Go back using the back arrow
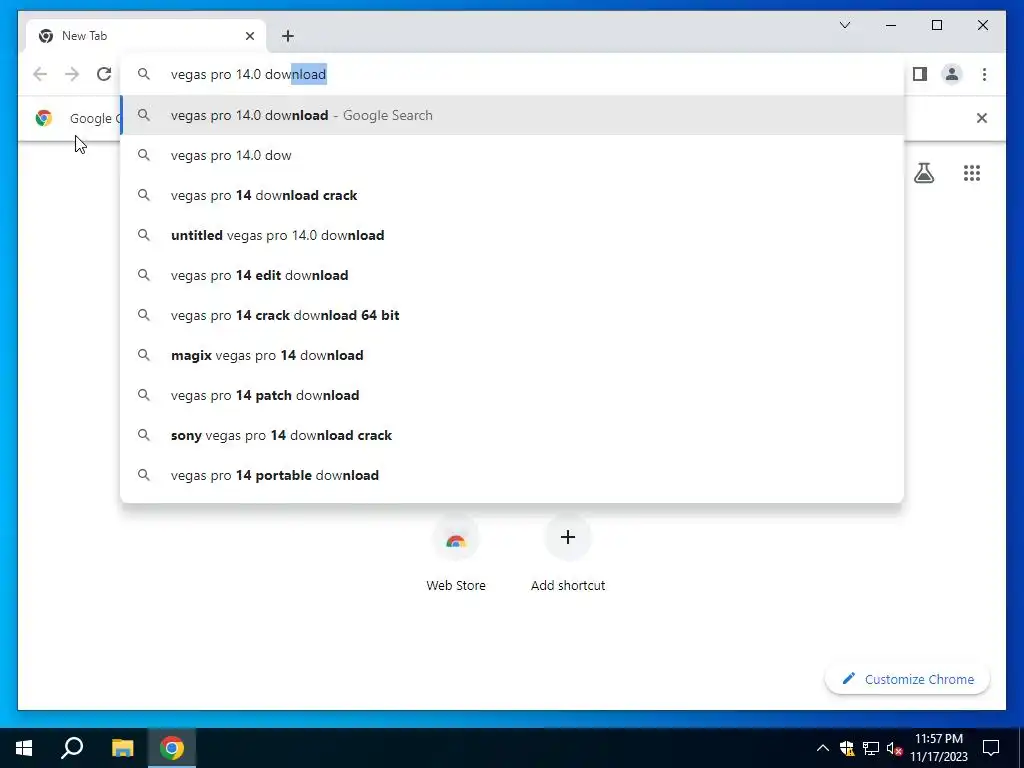The height and width of the screenshot is (768, 1024). [x=40, y=74]
